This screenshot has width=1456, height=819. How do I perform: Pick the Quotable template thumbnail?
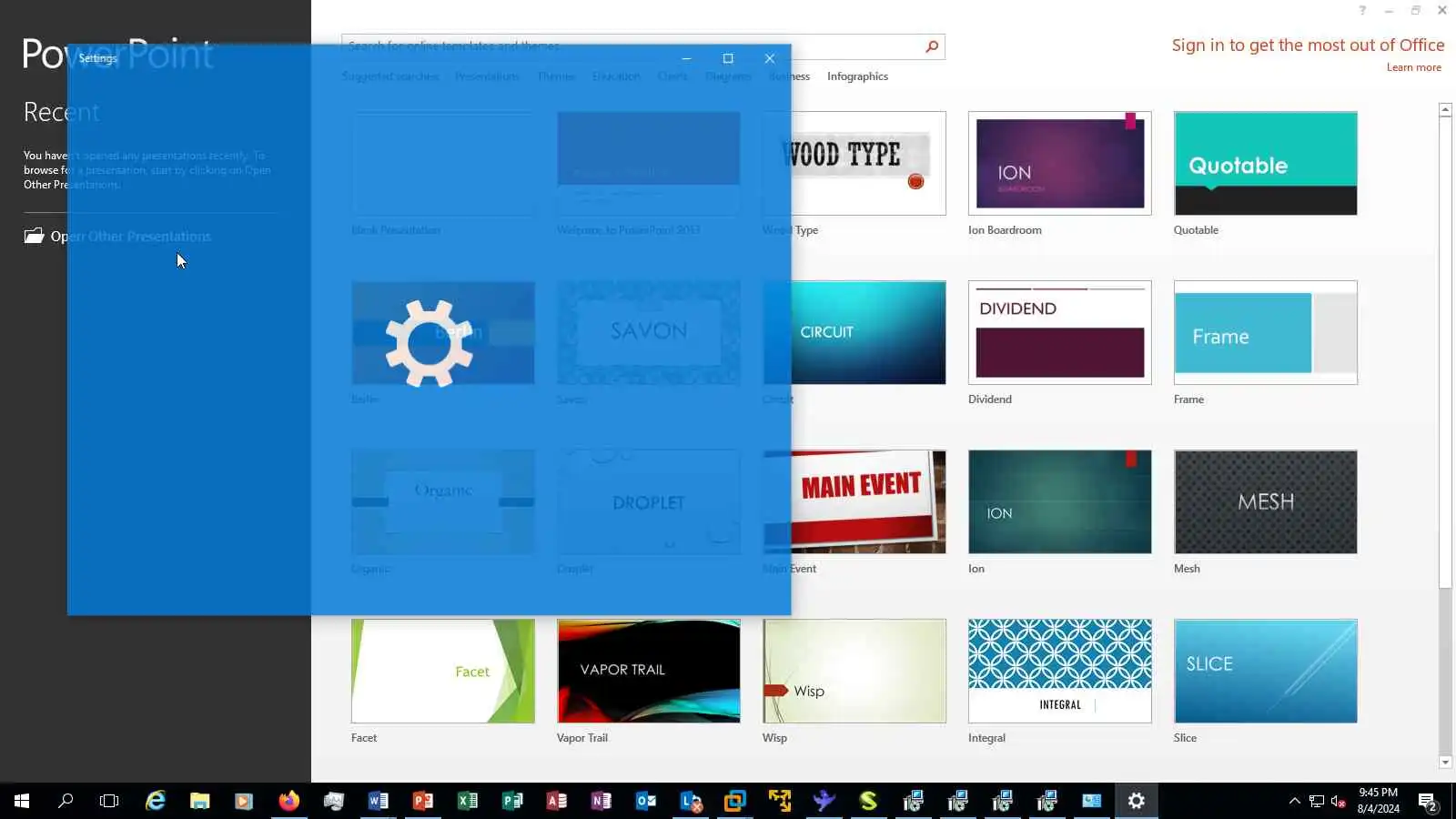point(1266,164)
